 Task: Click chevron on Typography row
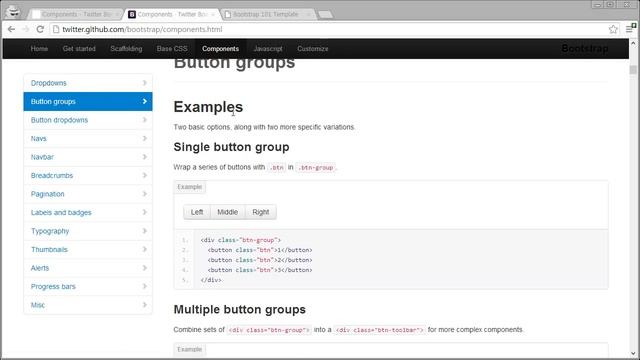[x=144, y=231]
